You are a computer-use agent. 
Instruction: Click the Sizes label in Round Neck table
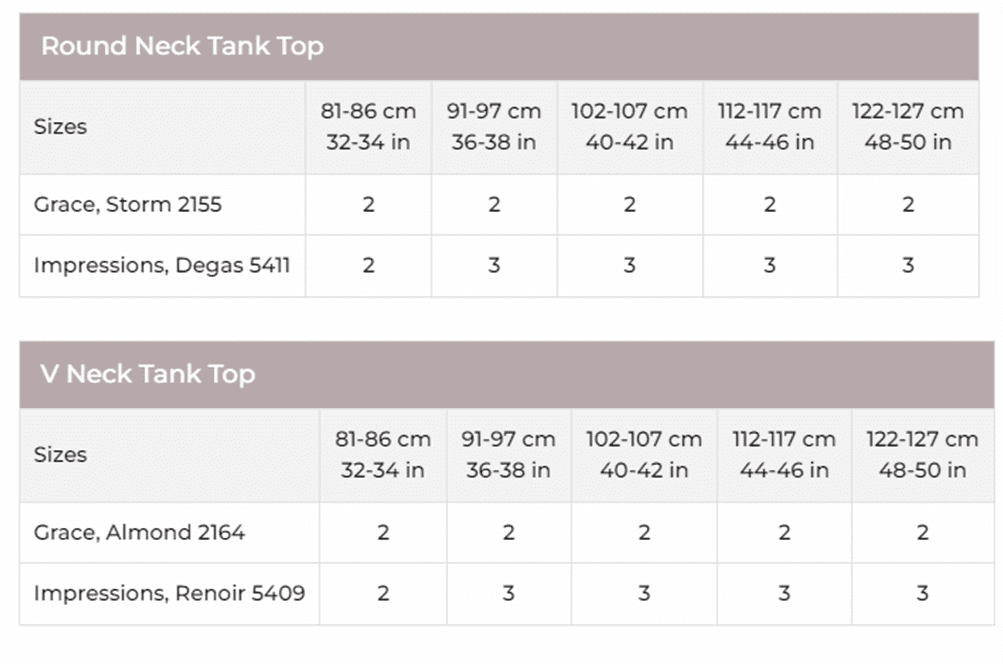point(60,127)
